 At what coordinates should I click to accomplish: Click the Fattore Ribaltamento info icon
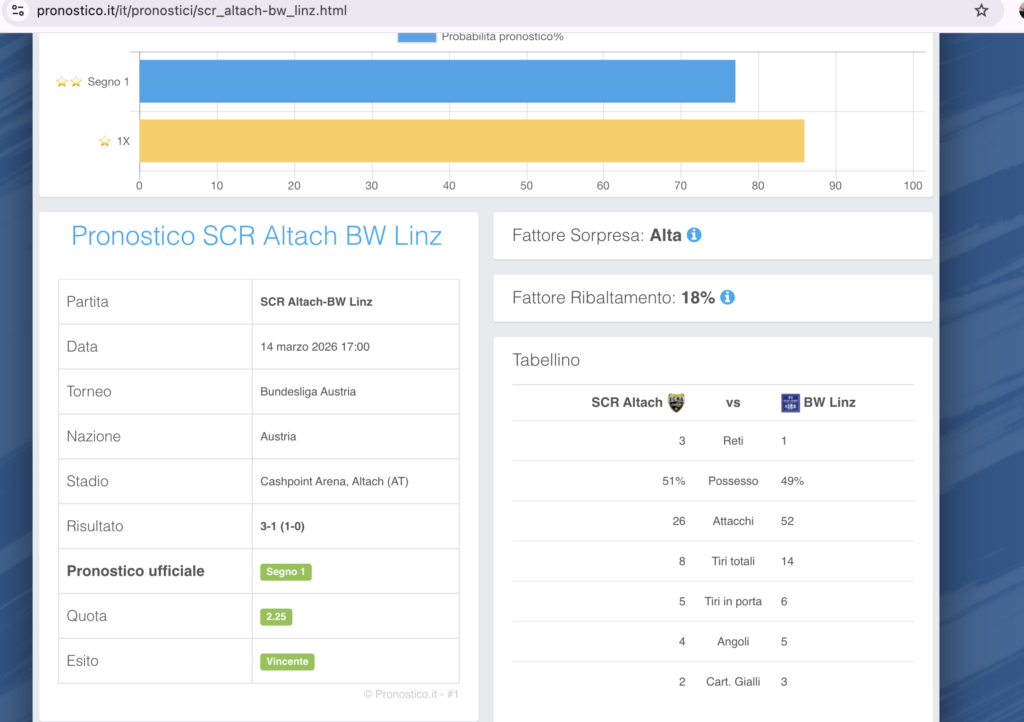728,297
